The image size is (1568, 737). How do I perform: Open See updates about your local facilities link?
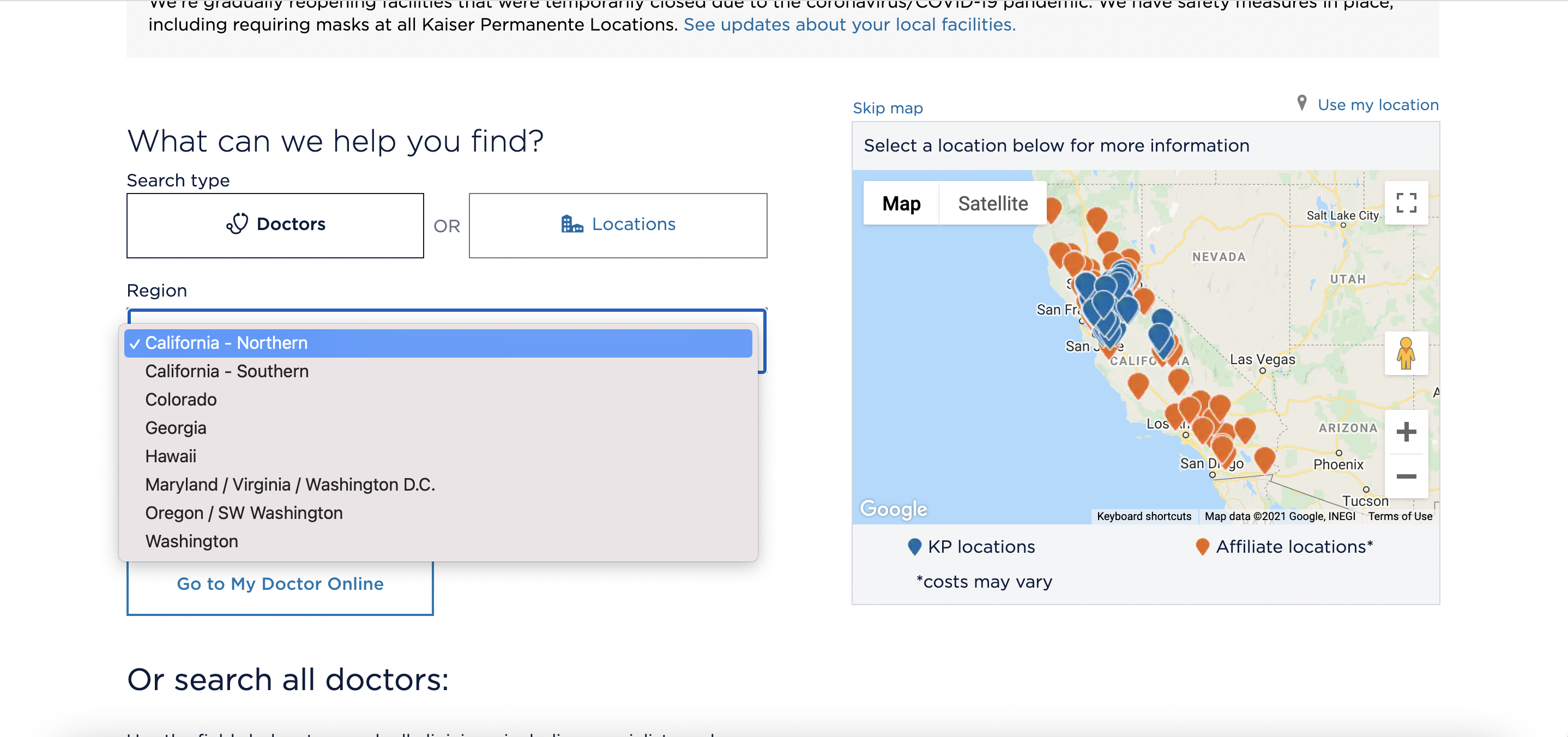click(849, 25)
